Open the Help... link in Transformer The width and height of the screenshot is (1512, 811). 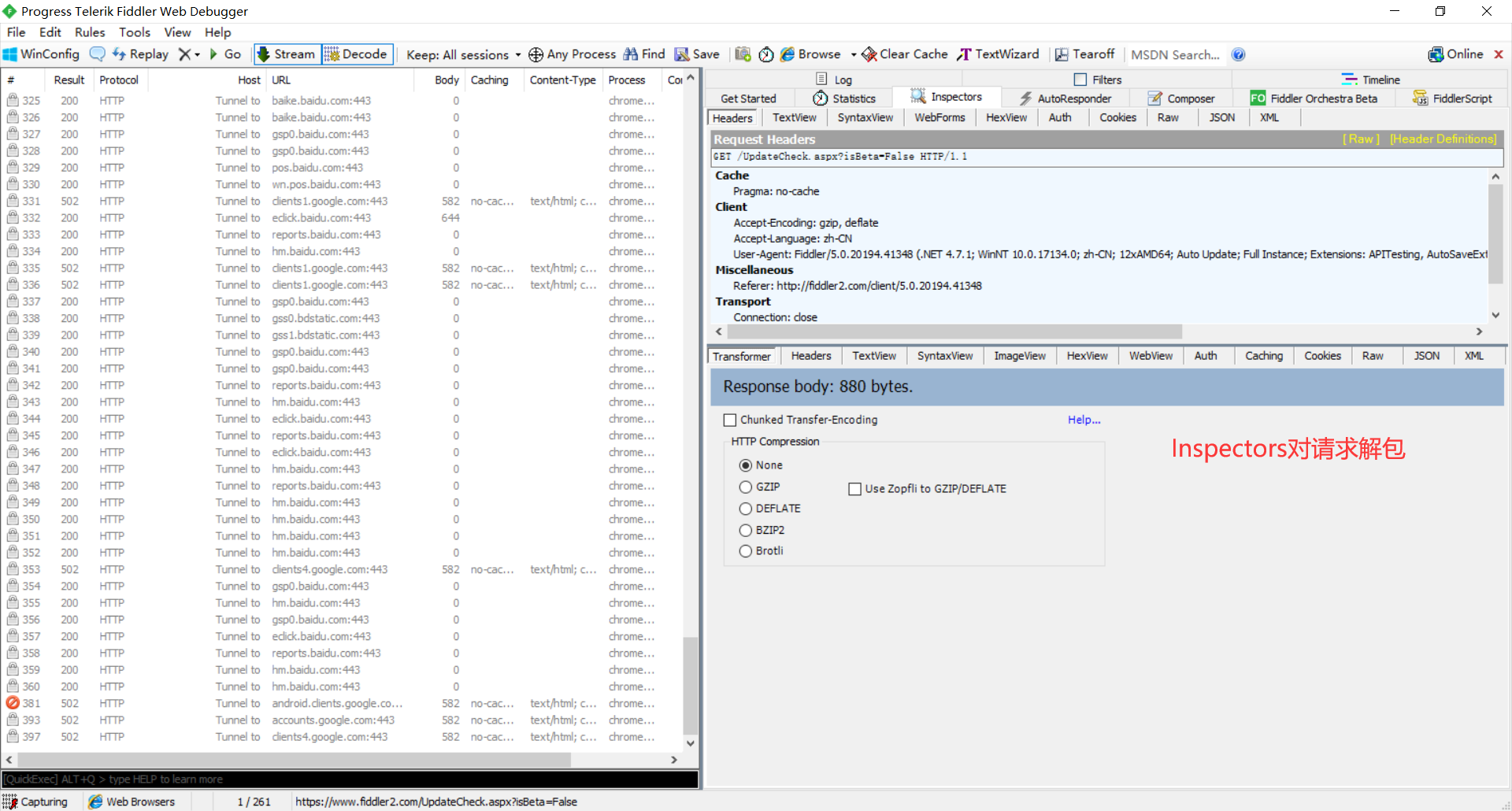(1084, 420)
